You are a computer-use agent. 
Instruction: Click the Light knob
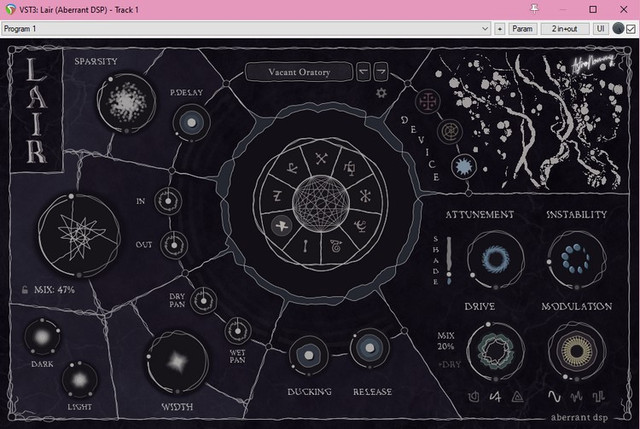point(80,380)
